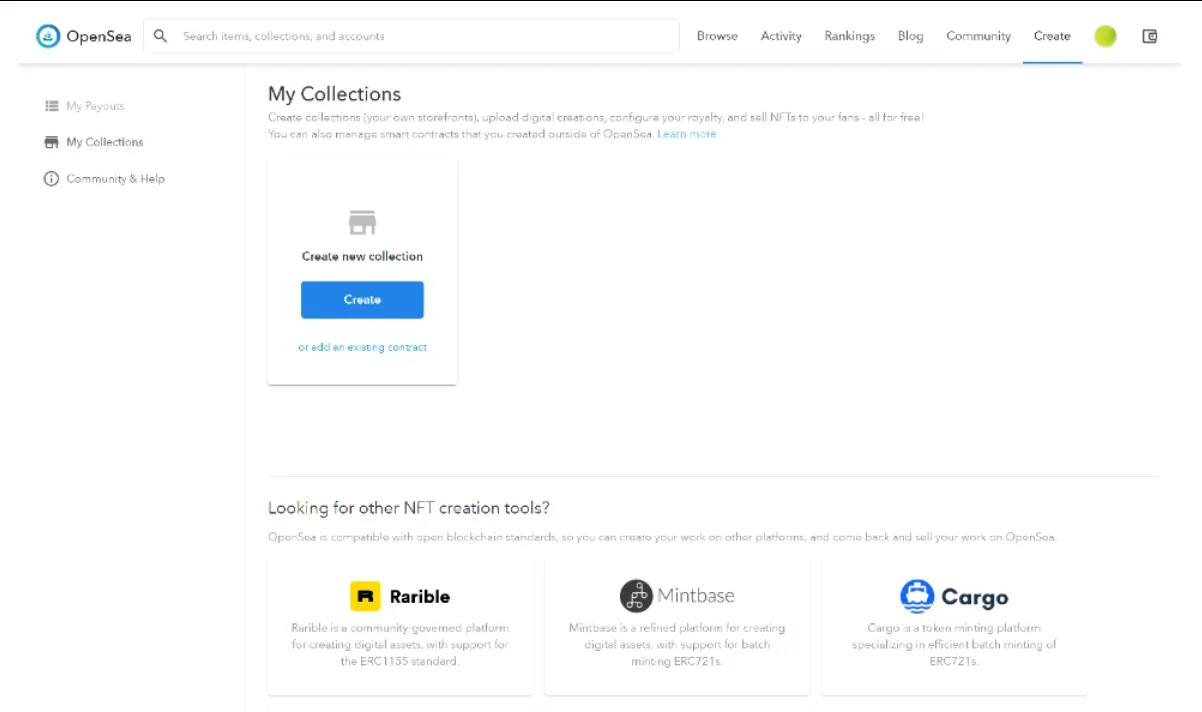
Task: Click the blue Create button
Action: pos(362,300)
